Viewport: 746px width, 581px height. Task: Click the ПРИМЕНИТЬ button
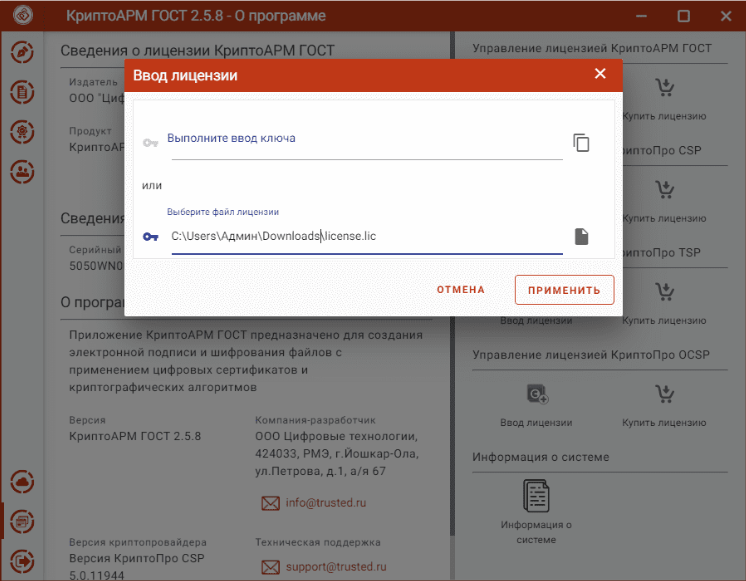pos(564,290)
